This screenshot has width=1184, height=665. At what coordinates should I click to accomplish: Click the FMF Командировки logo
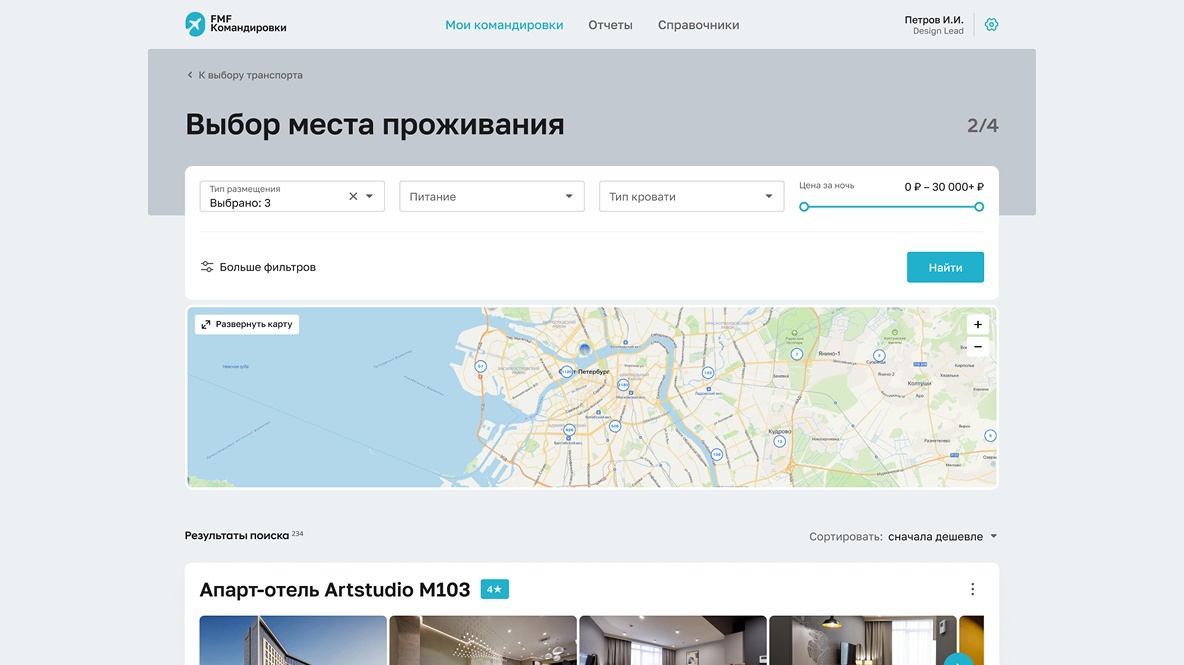pyautogui.click(x=235, y=24)
